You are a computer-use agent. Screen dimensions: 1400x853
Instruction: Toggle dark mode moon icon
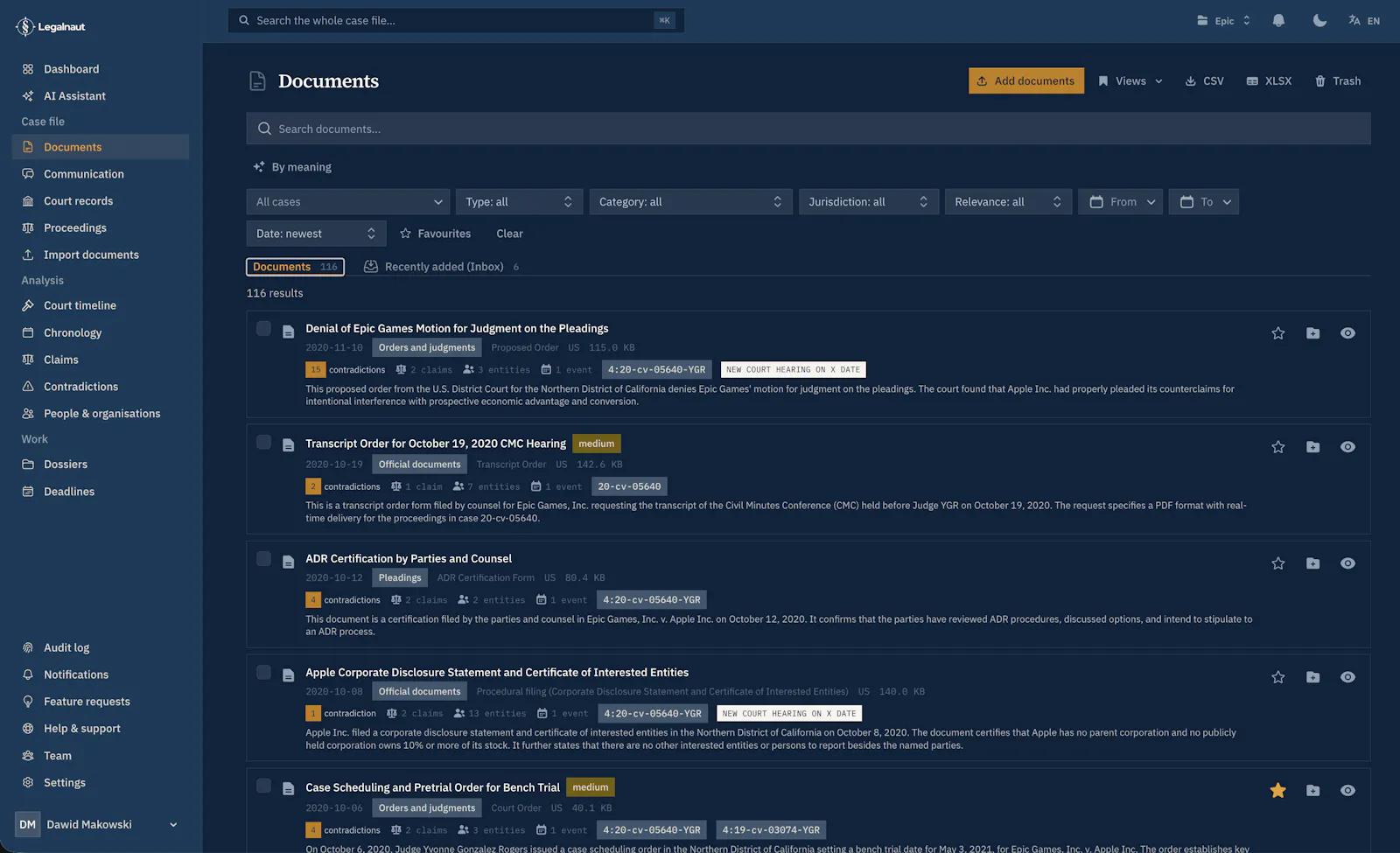click(x=1319, y=20)
